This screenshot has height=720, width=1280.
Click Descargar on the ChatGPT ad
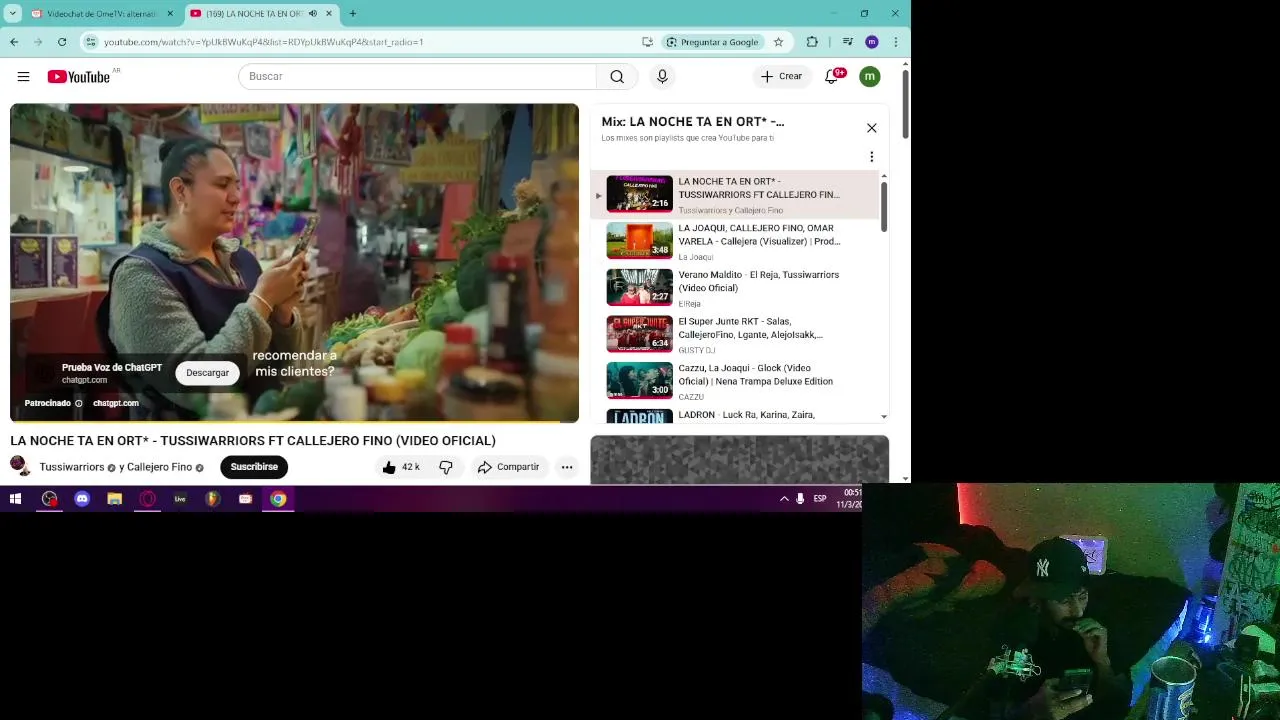207,373
